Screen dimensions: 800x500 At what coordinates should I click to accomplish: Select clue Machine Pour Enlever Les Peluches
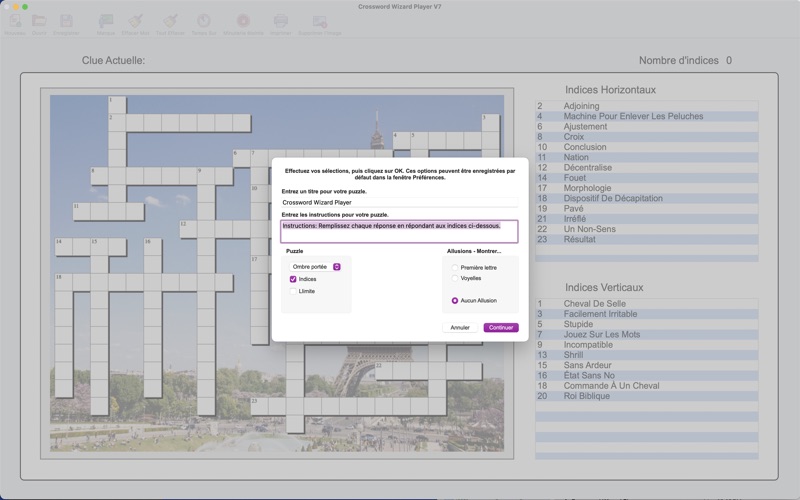(x=646, y=116)
